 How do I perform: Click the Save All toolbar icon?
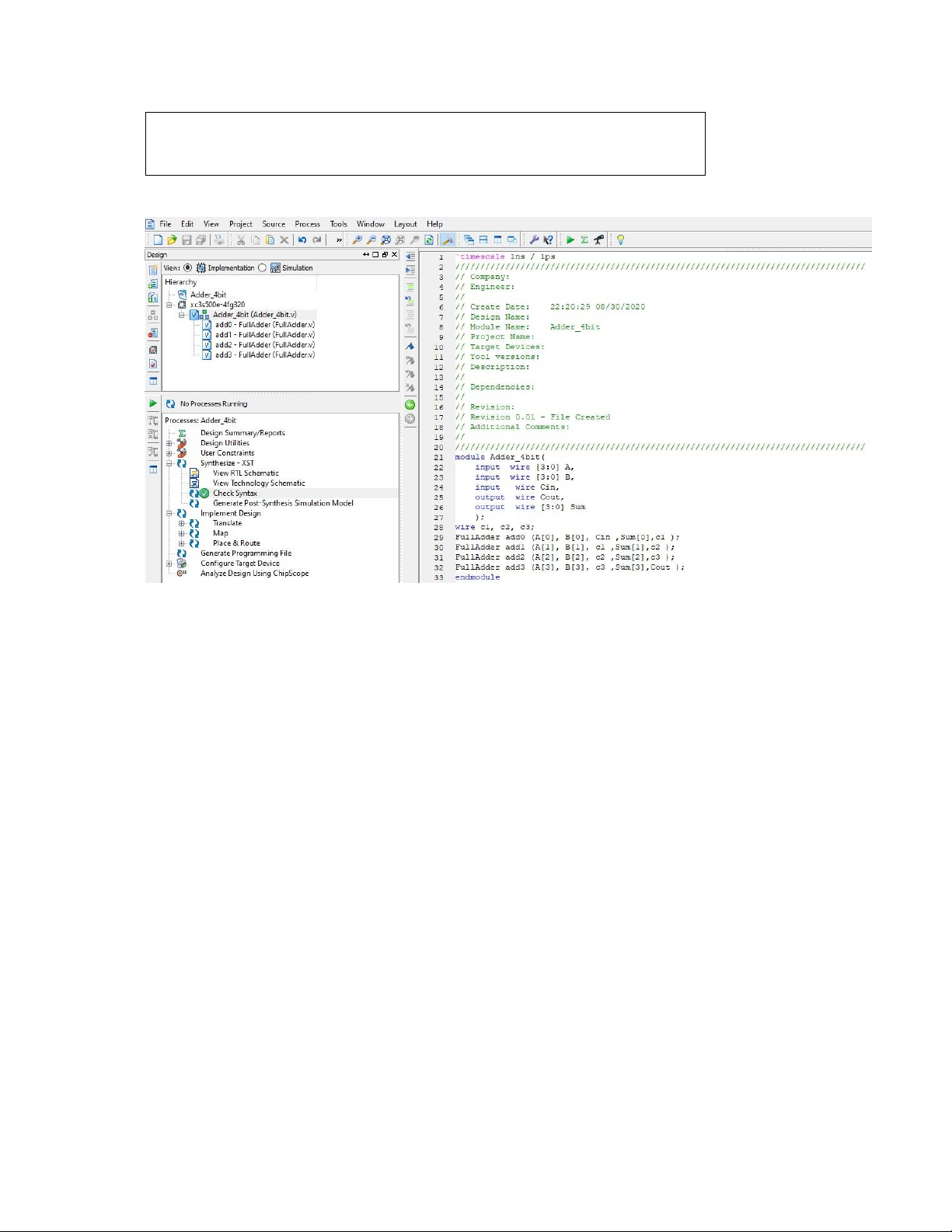[x=201, y=240]
